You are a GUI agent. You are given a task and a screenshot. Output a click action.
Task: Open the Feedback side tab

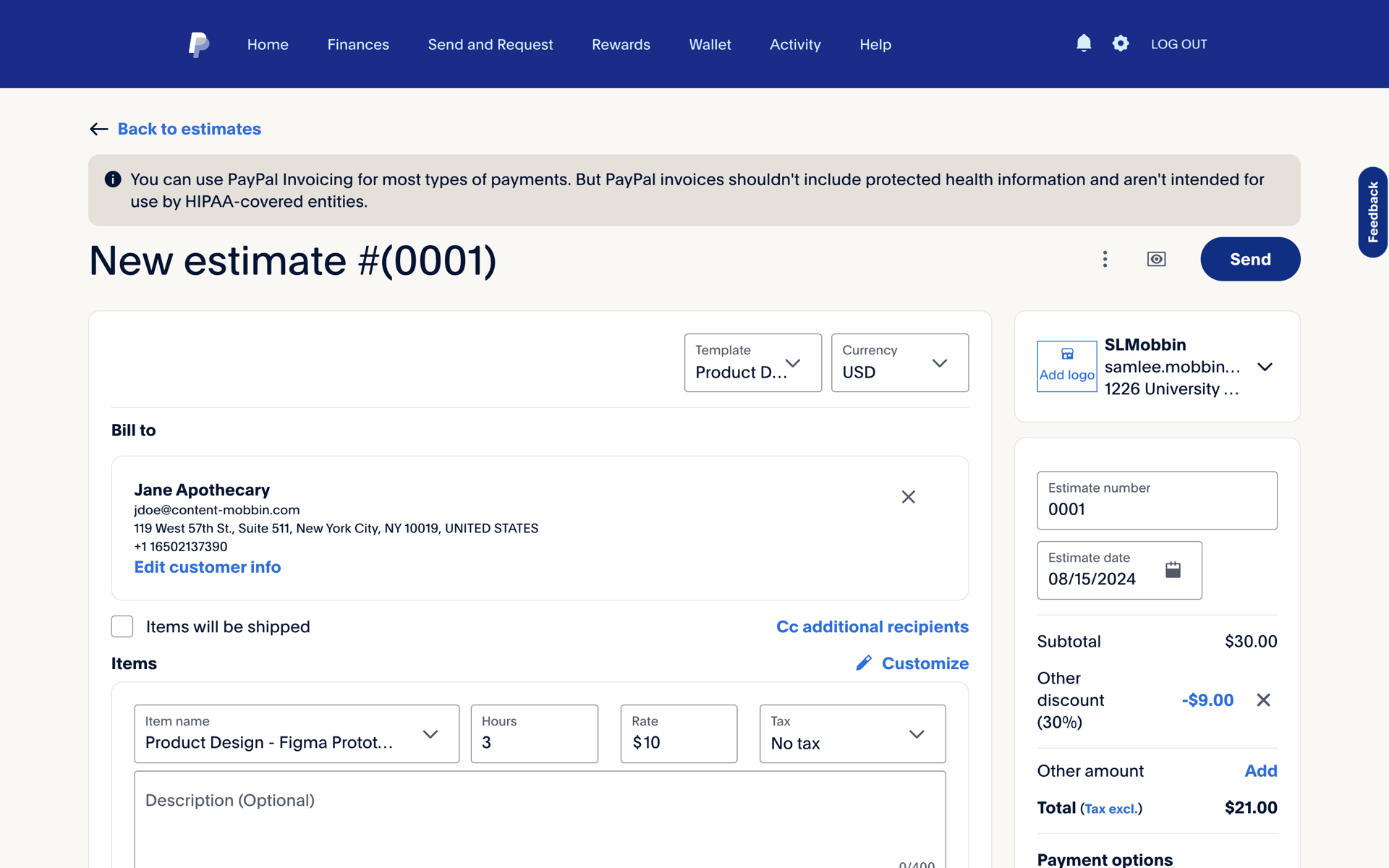[1372, 212]
